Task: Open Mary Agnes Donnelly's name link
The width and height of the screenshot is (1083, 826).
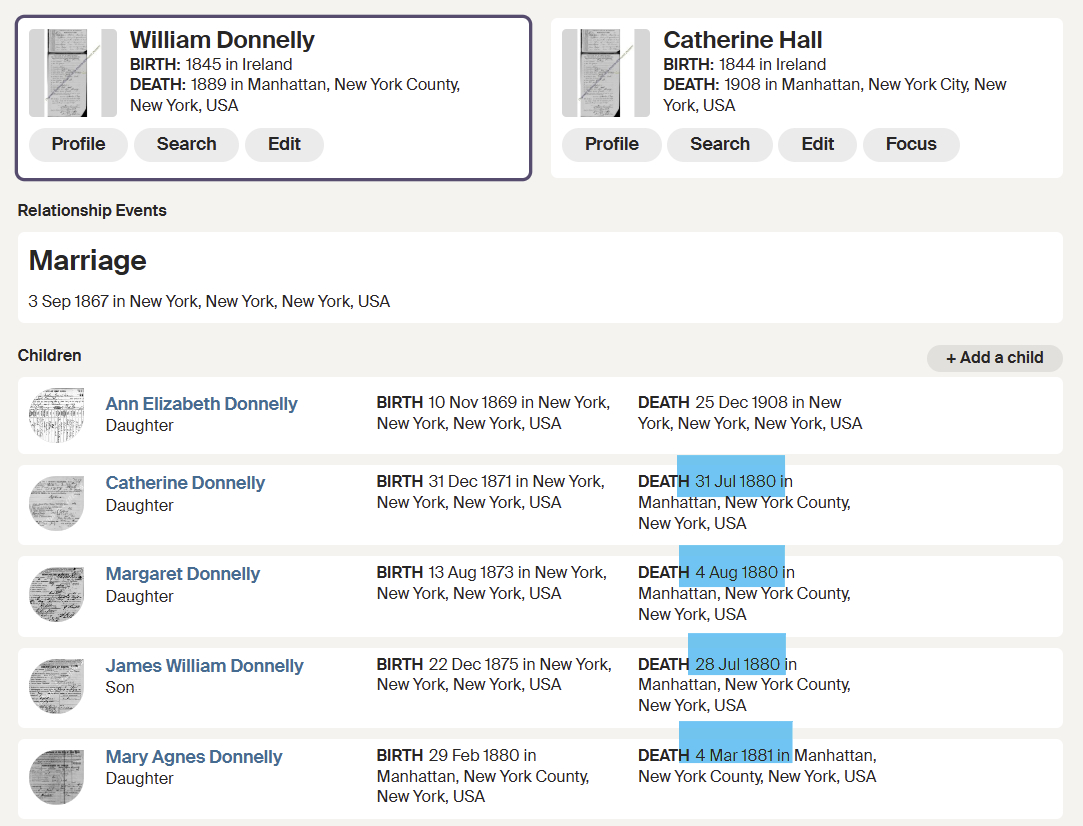Action: [x=194, y=757]
